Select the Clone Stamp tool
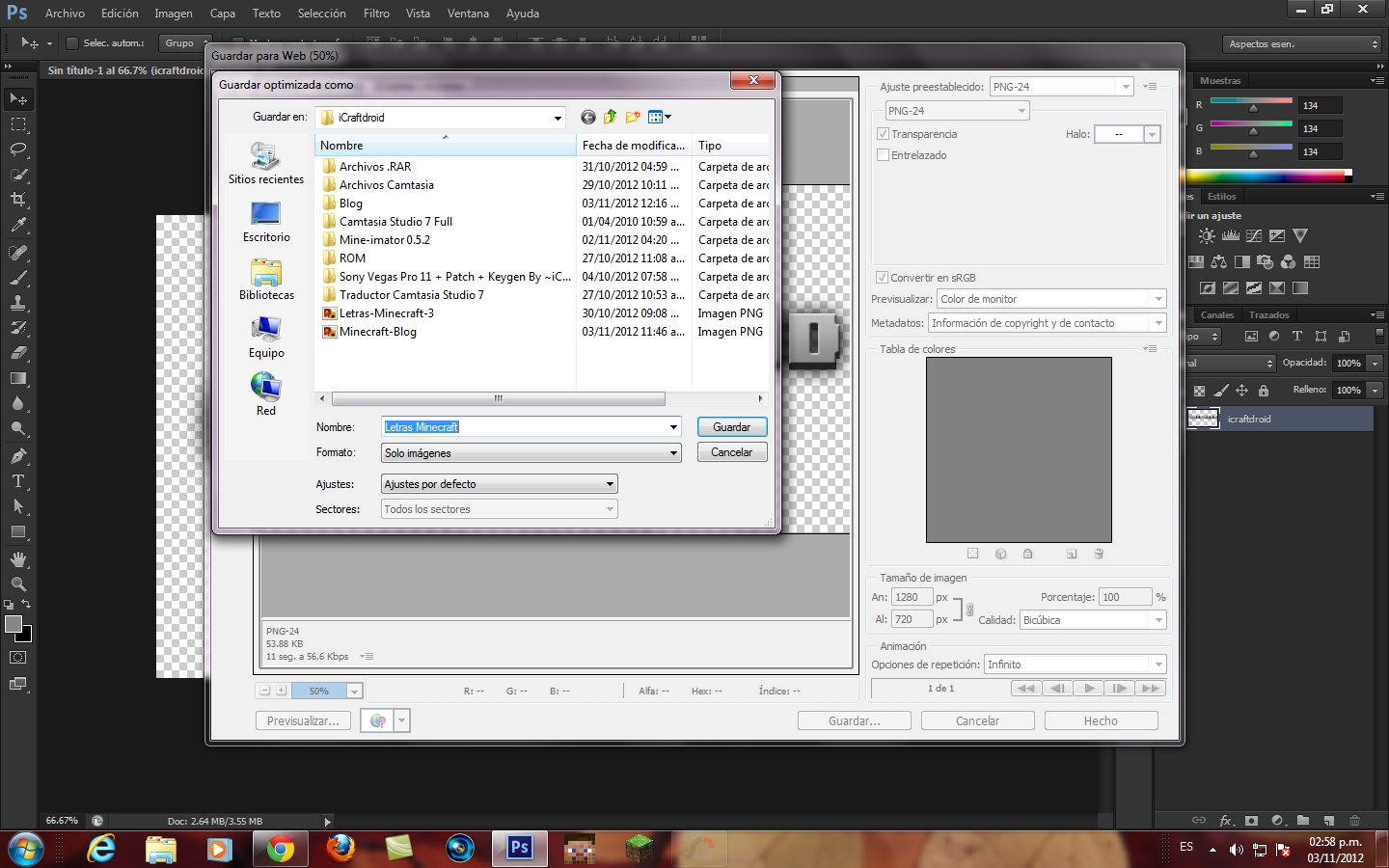Viewport: 1389px width, 868px height. coord(18,303)
